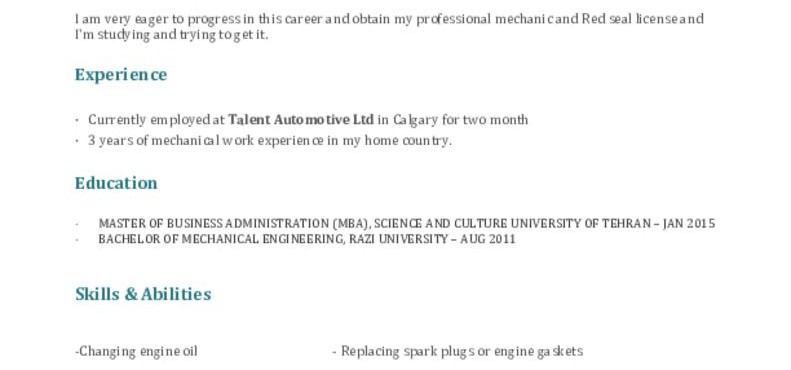Click the Education section heading
The width and height of the screenshot is (791, 370).
[116, 183]
